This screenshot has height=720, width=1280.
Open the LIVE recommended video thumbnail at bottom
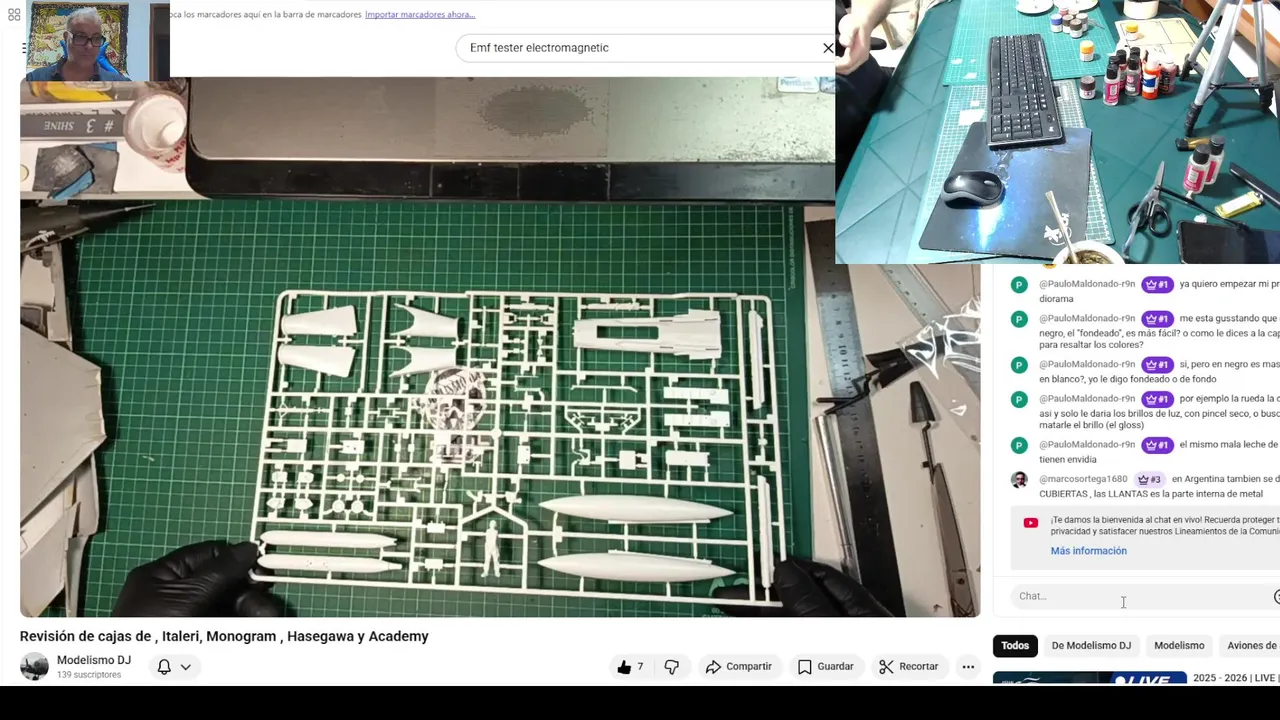1089,679
